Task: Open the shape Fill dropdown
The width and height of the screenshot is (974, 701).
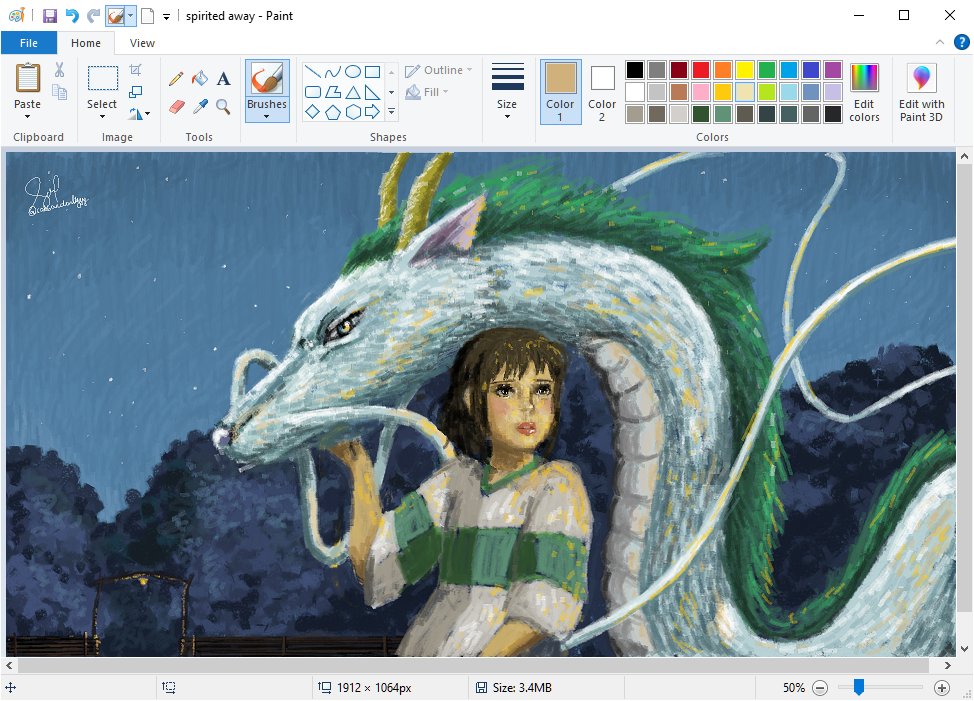Action: pos(427,92)
